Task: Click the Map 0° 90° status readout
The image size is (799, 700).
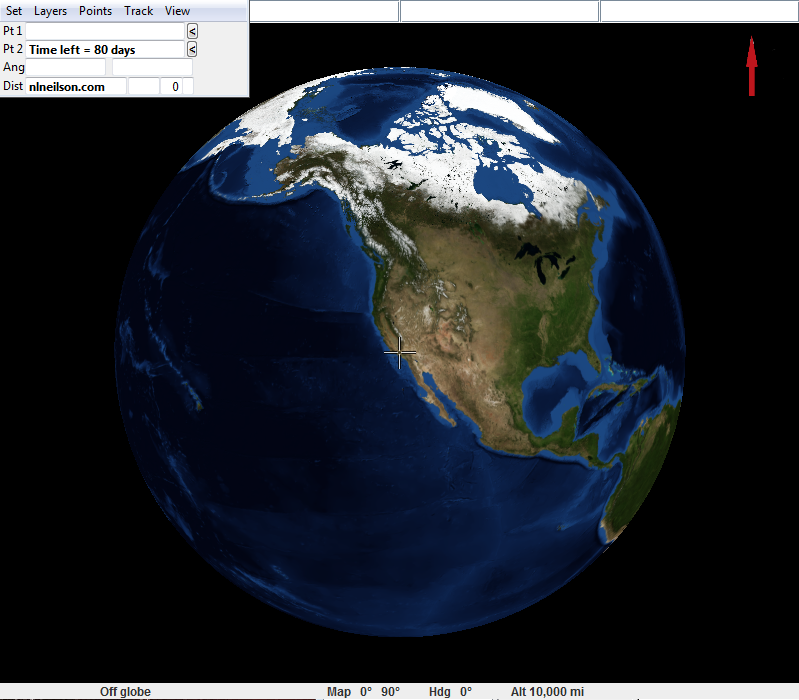Action: pos(363,692)
